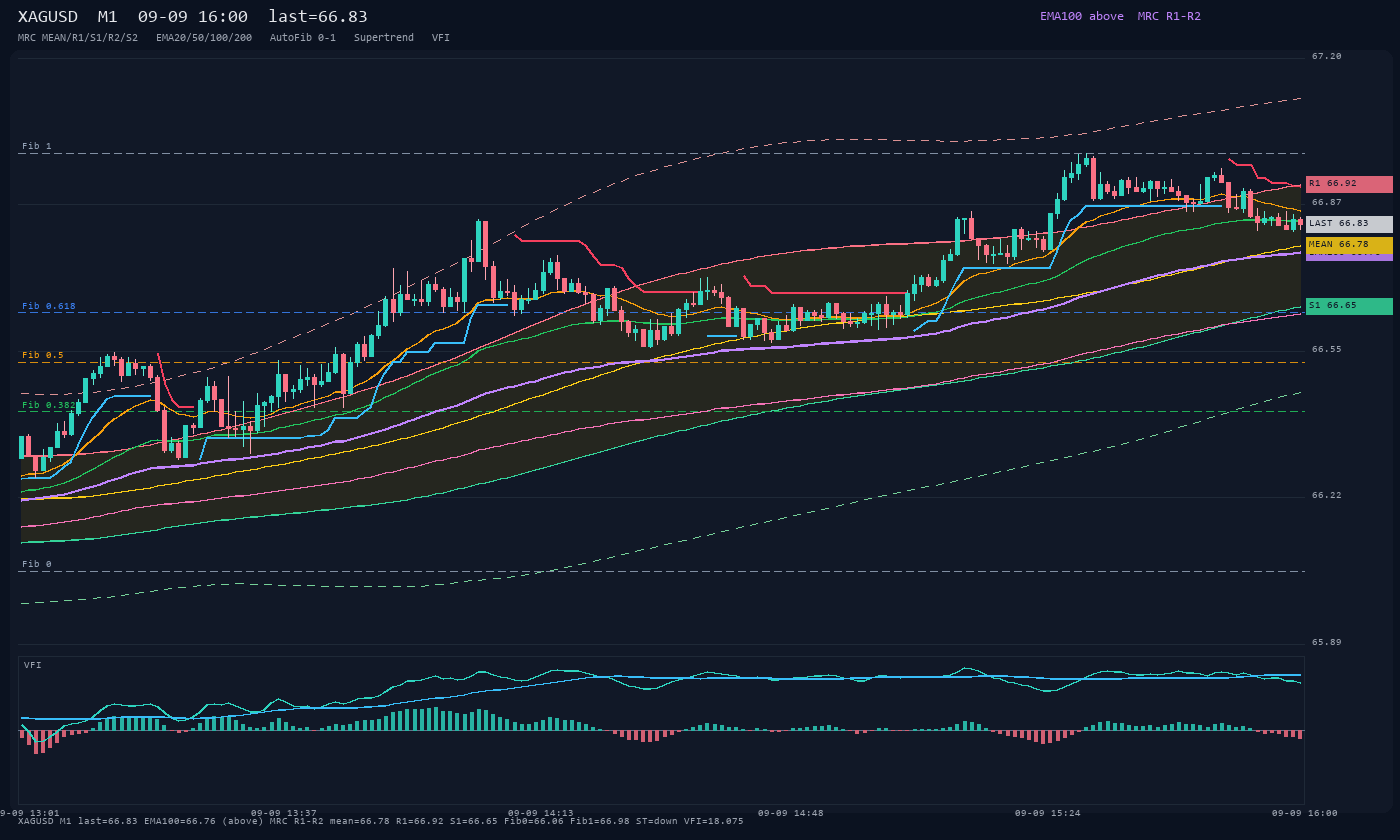Click "VFI=18.075" in the bottom status line
Screen dimensions: 1400x840
[x=714, y=821]
